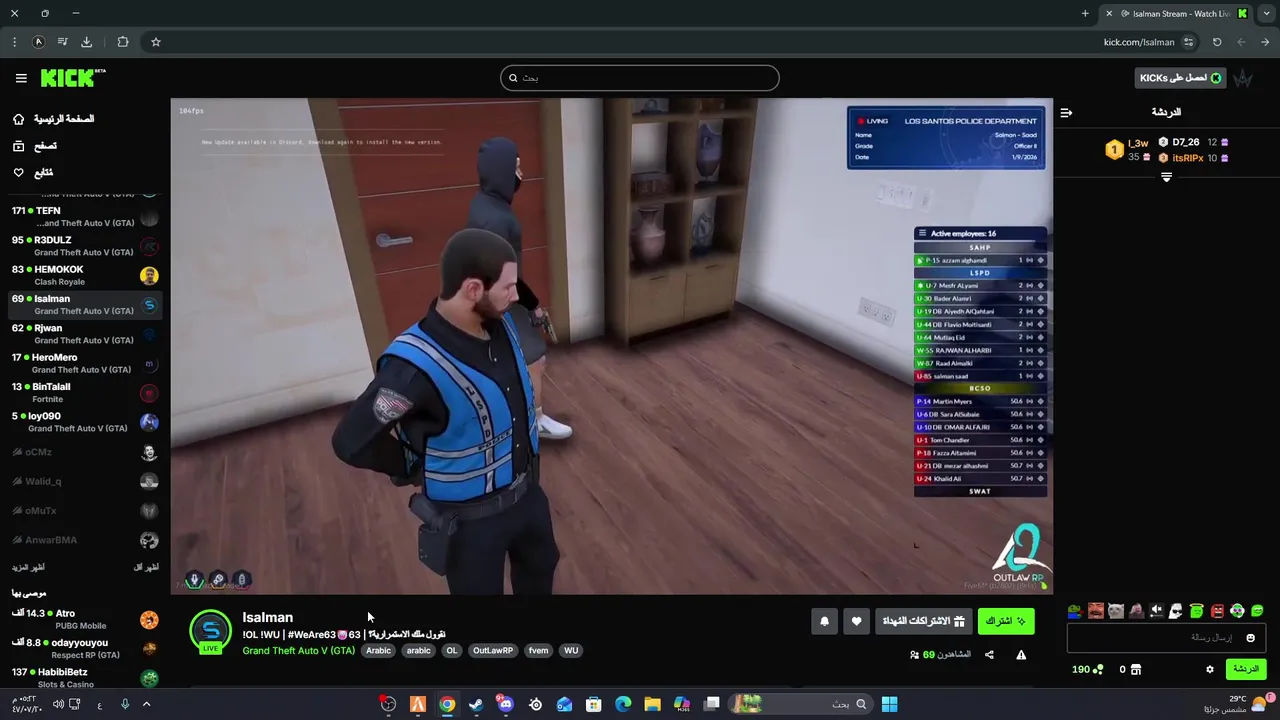
Task: Click Show less under followed channels
Action: 146,568
